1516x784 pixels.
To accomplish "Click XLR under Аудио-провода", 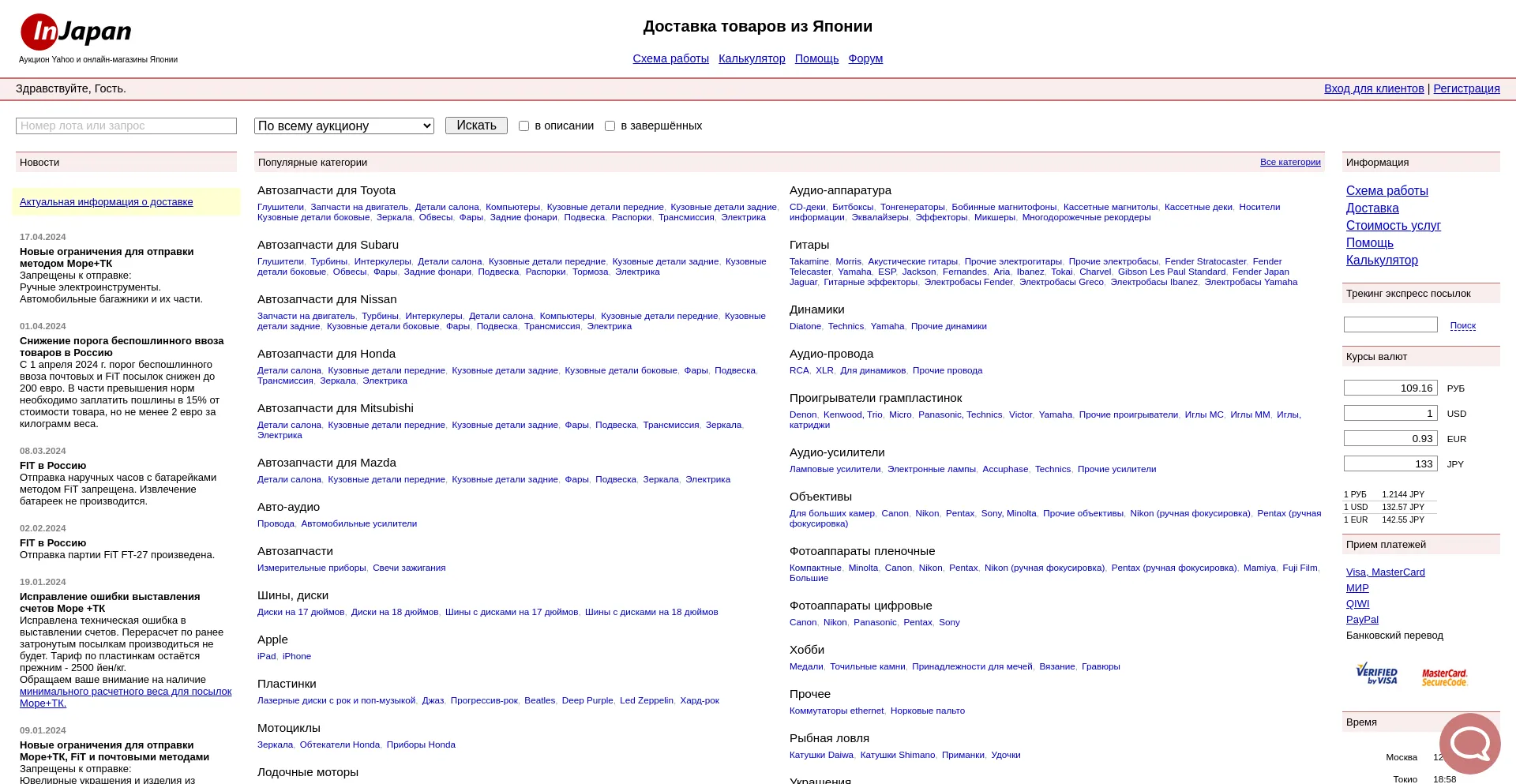I will (824, 370).
